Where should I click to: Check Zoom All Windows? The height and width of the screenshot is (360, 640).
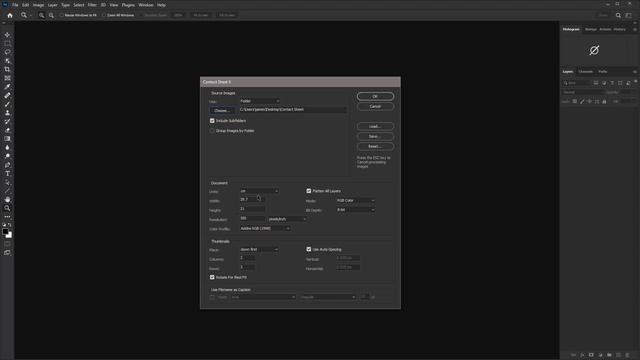[104, 15]
